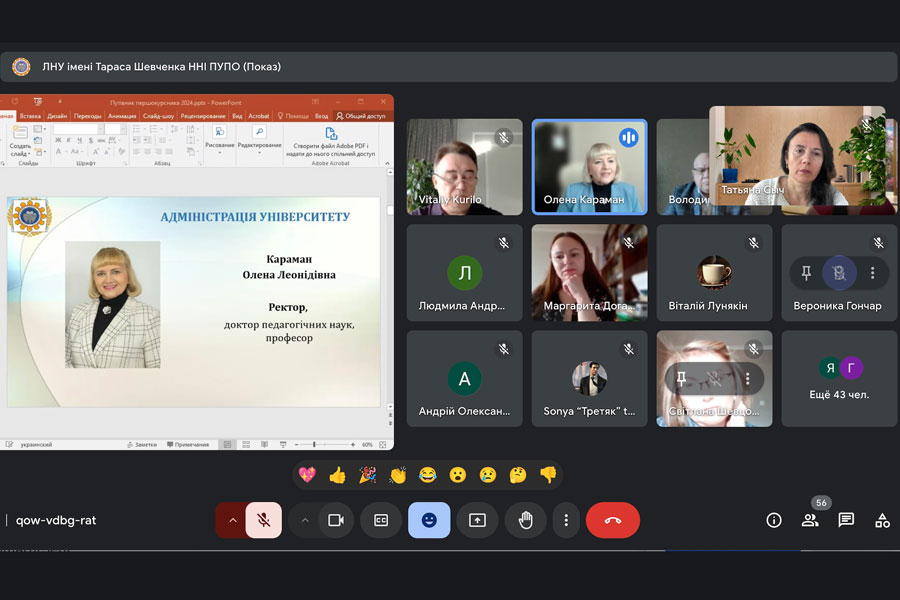This screenshot has width=900, height=600.
Task: Open more options three-dot menu in call bar
Action: click(566, 520)
